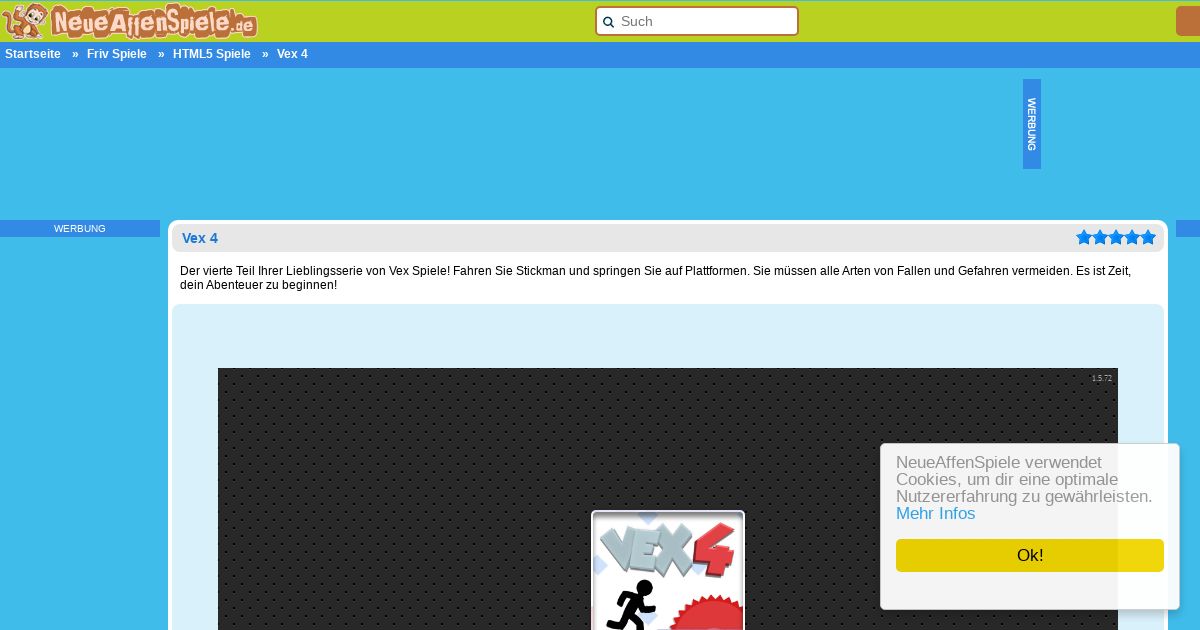Click the search magnifier icon
The height and width of the screenshot is (630, 1200).
coord(608,22)
